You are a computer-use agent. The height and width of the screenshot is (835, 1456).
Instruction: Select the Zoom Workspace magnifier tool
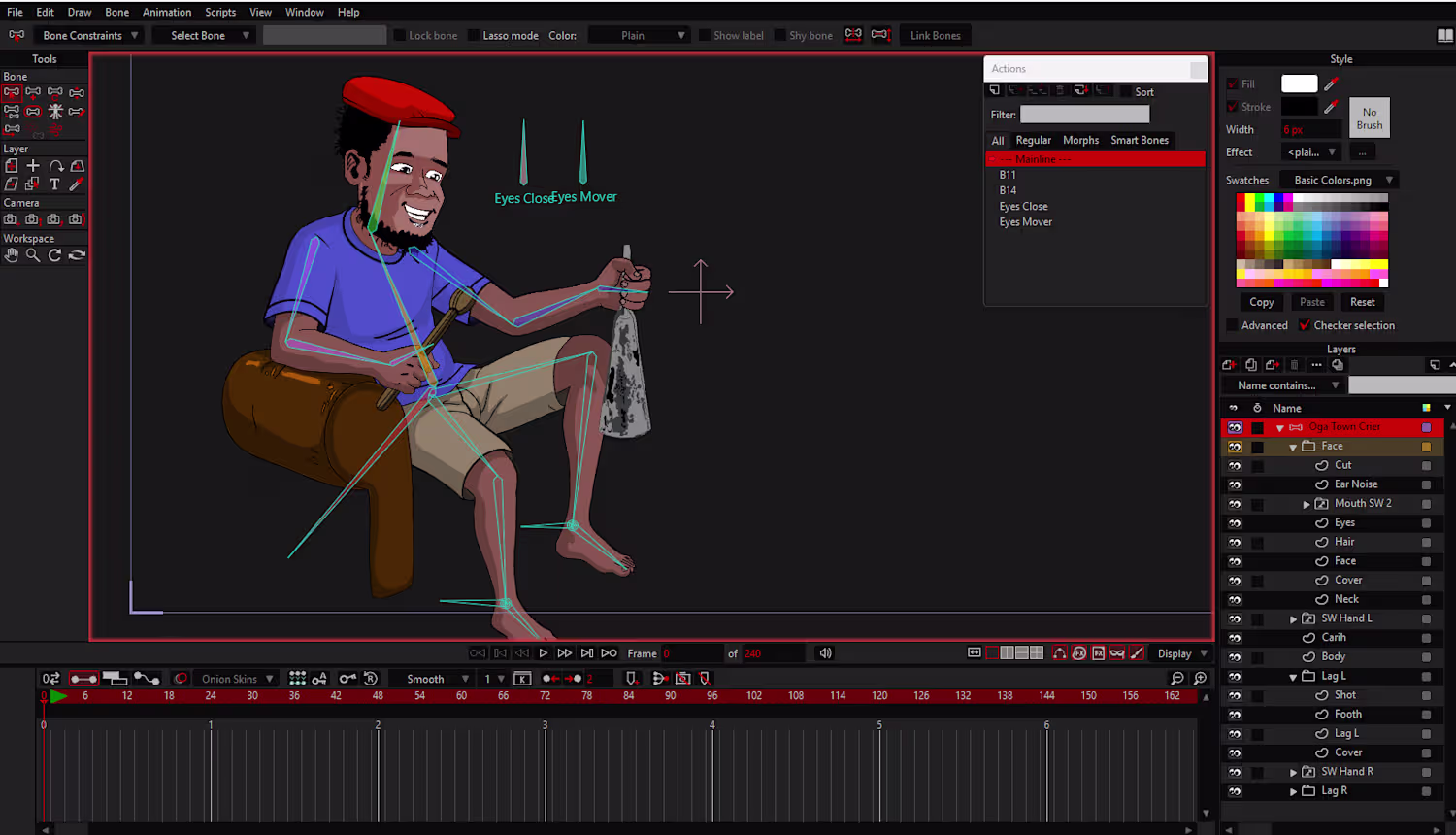(33, 255)
